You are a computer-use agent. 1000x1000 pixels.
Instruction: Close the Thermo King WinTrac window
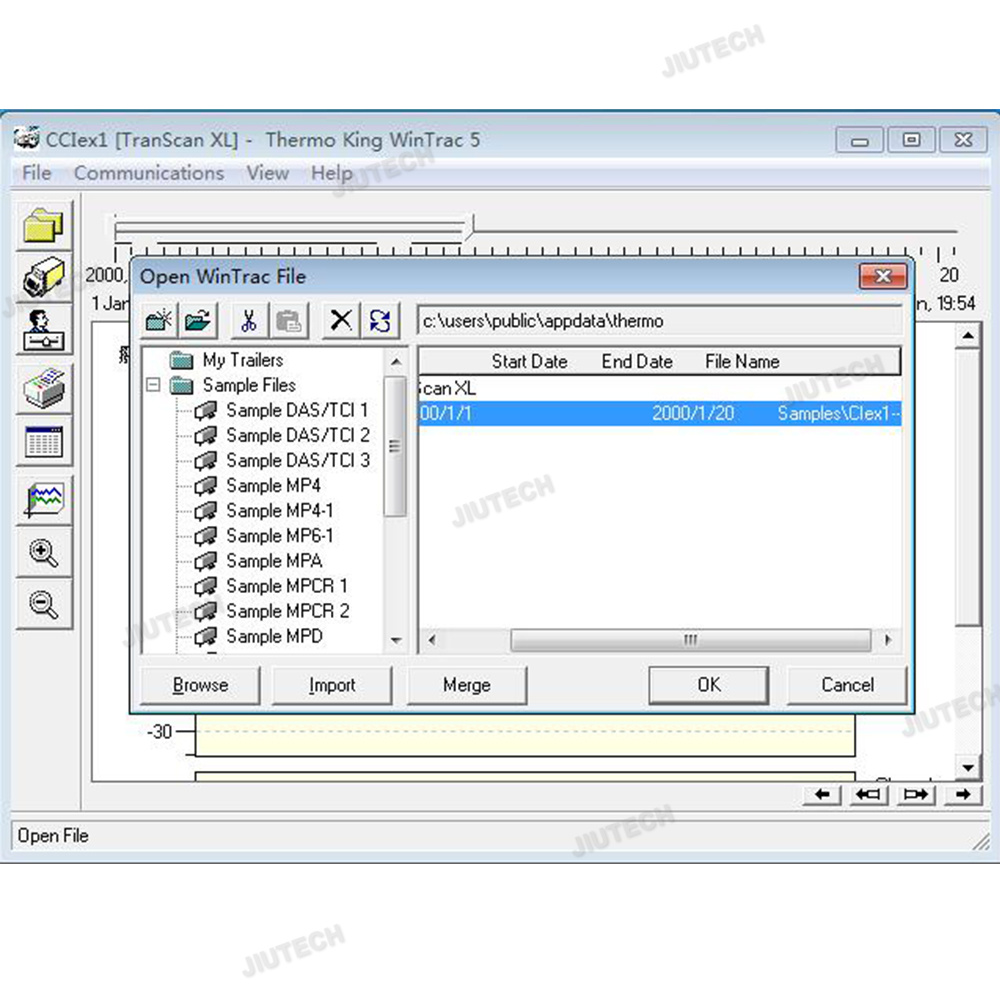click(x=964, y=140)
